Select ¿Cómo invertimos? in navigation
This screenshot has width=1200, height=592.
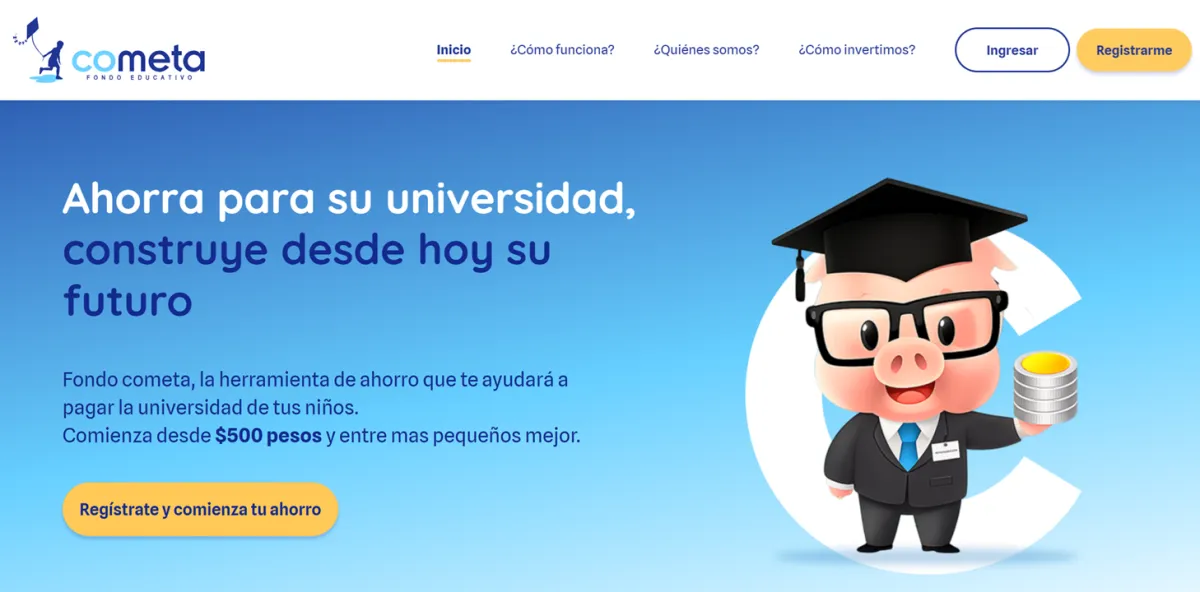(857, 50)
